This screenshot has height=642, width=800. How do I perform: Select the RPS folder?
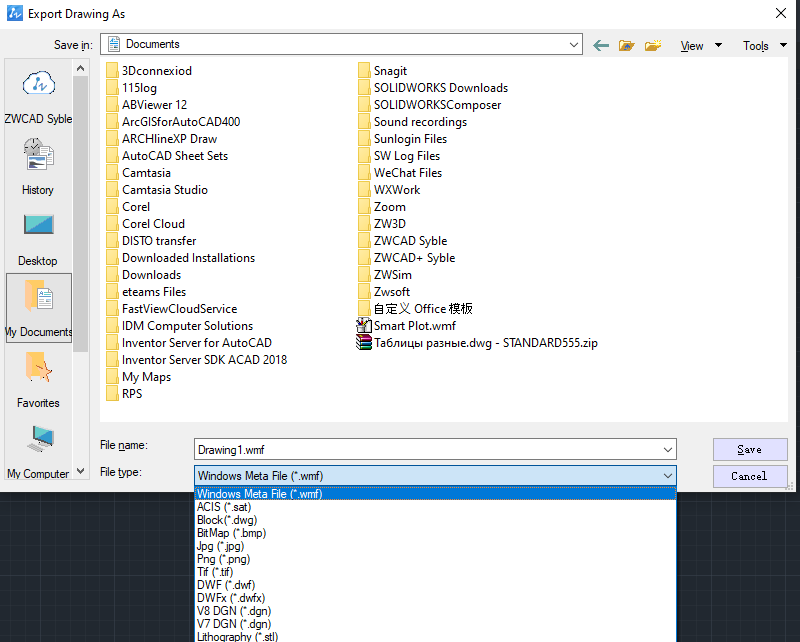124,394
